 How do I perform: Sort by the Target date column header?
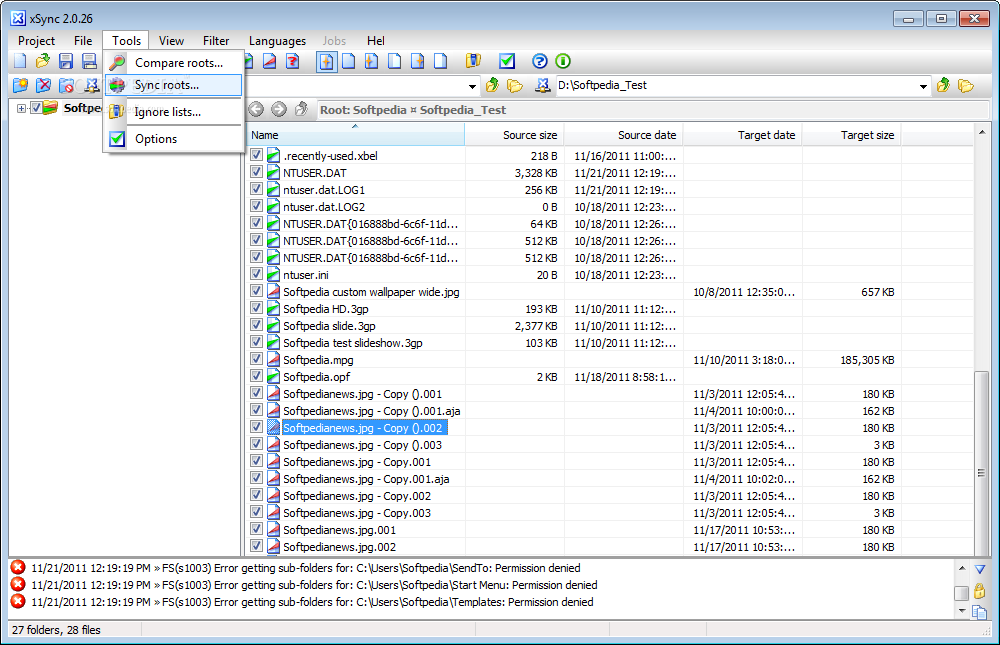tap(742, 135)
